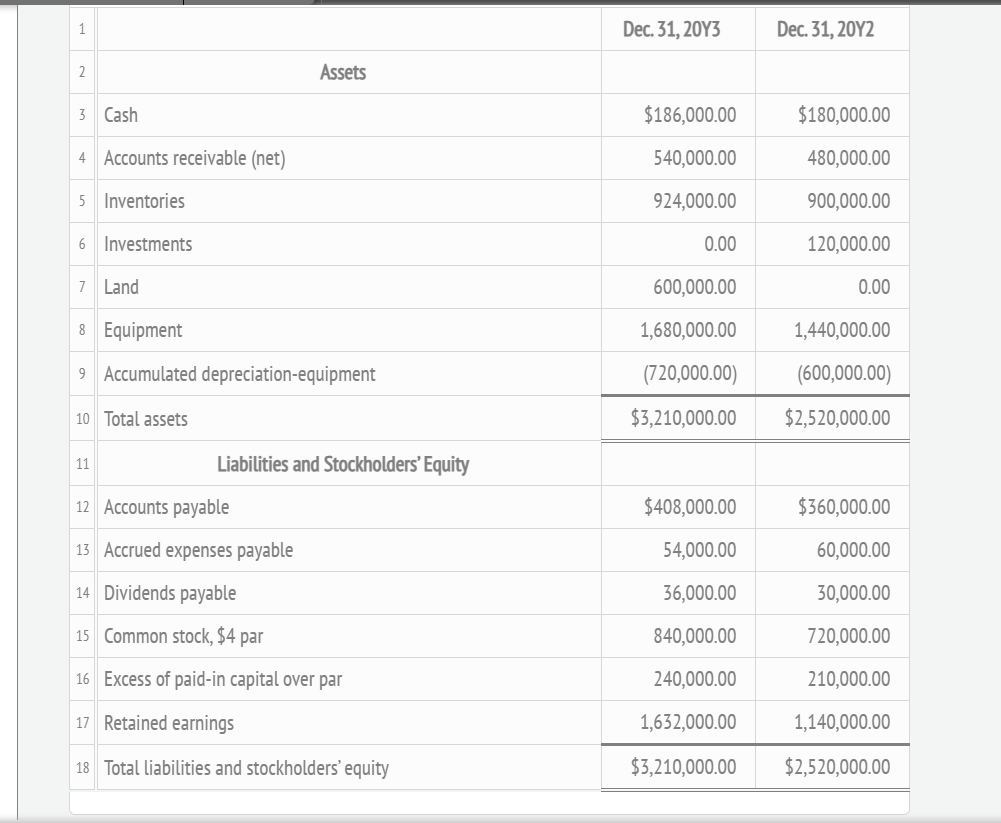Select Total liabilities and stockholders' equity label
1001x823 pixels.
[x=246, y=767]
